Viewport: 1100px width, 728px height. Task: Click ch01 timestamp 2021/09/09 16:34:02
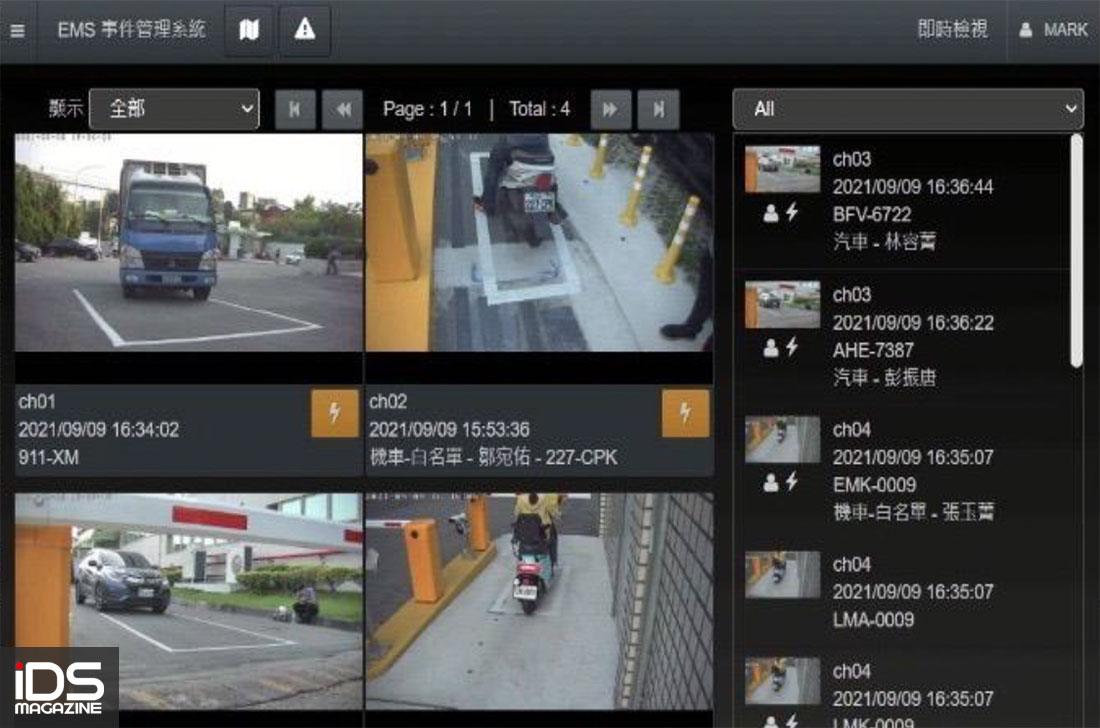[x=98, y=429]
